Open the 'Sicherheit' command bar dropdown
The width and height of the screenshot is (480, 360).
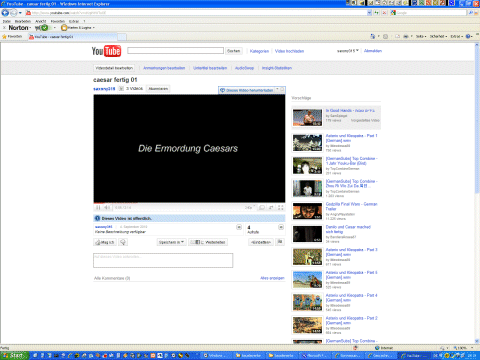438,36
